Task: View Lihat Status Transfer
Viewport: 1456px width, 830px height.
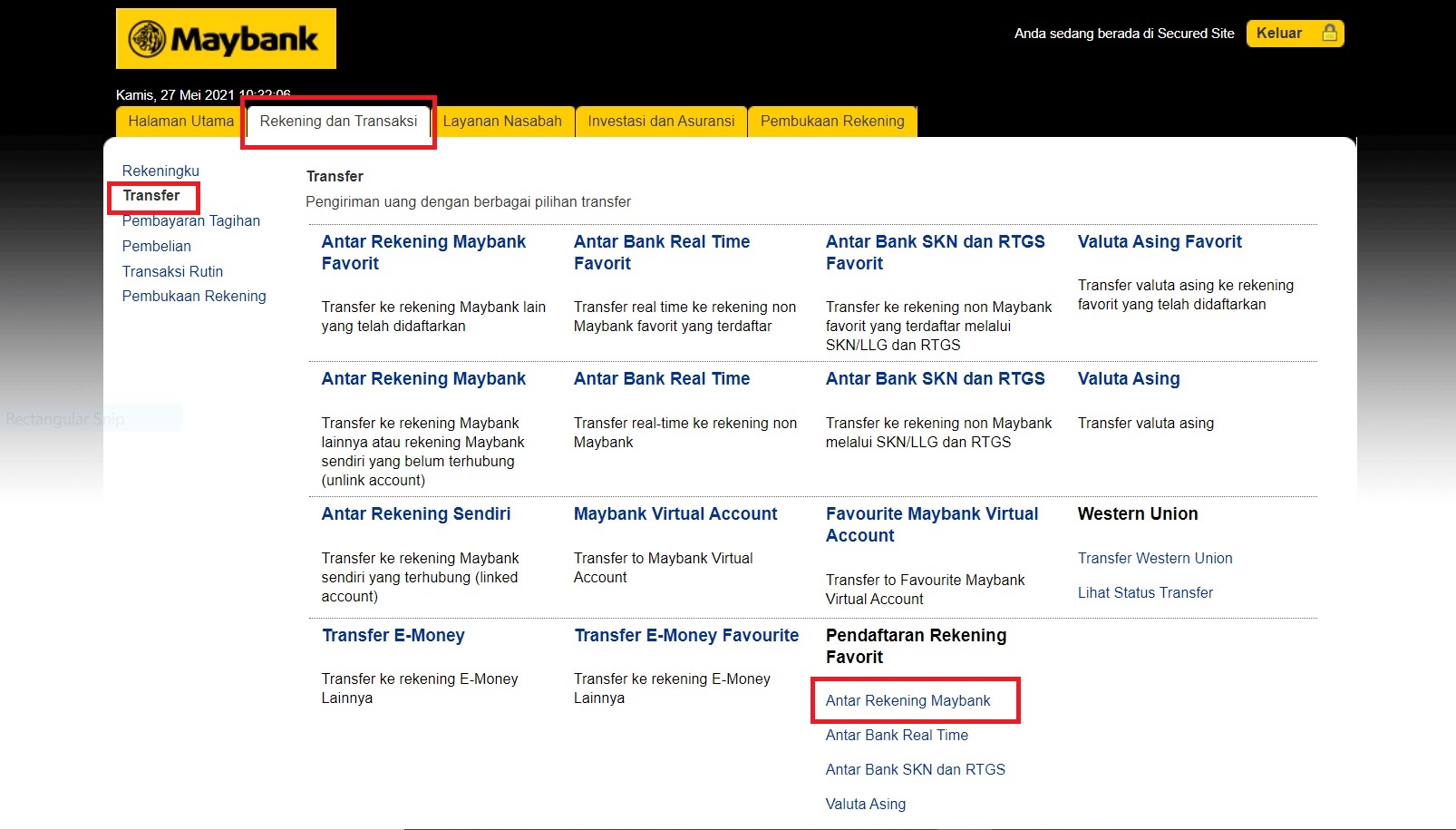Action: [x=1144, y=593]
